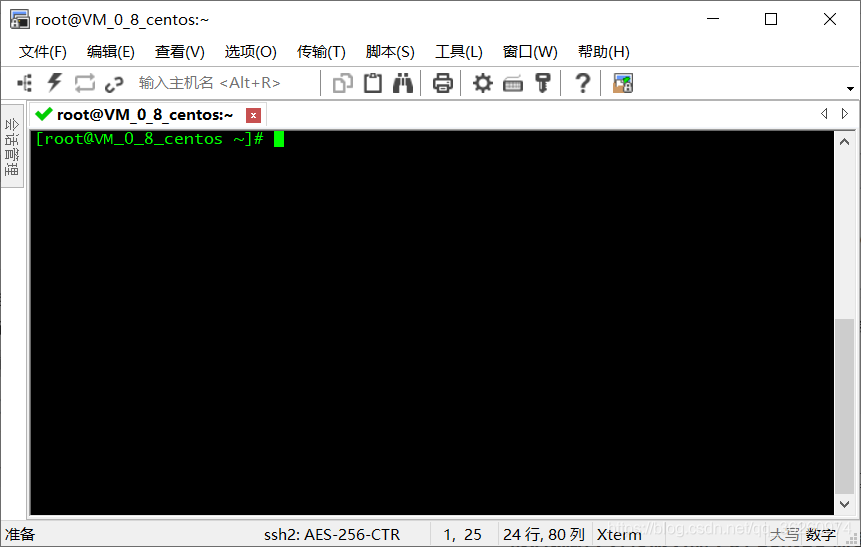Open the 脚本(S) menu
The height and width of the screenshot is (547, 861).
390,52
